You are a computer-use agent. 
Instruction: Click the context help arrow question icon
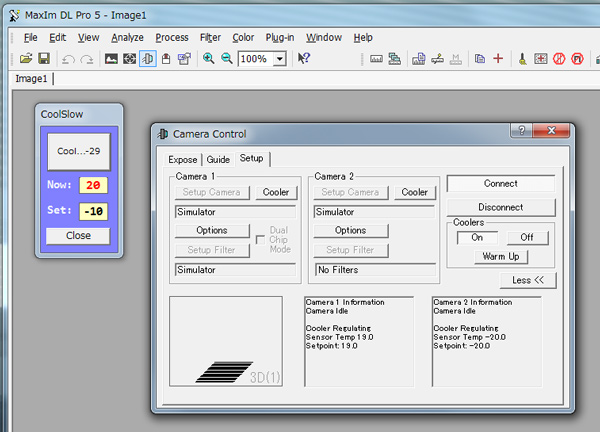point(304,58)
